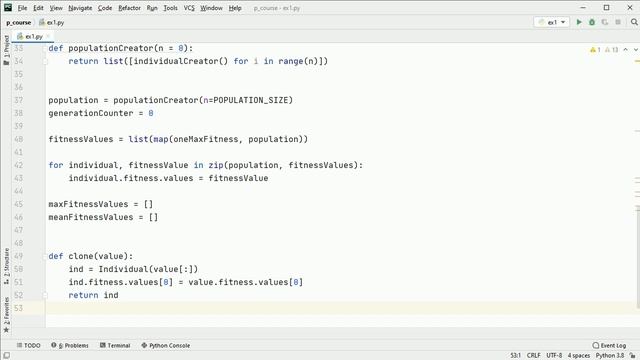Change the CRLF line separator
Screen dimensions: 640x360
533,356
